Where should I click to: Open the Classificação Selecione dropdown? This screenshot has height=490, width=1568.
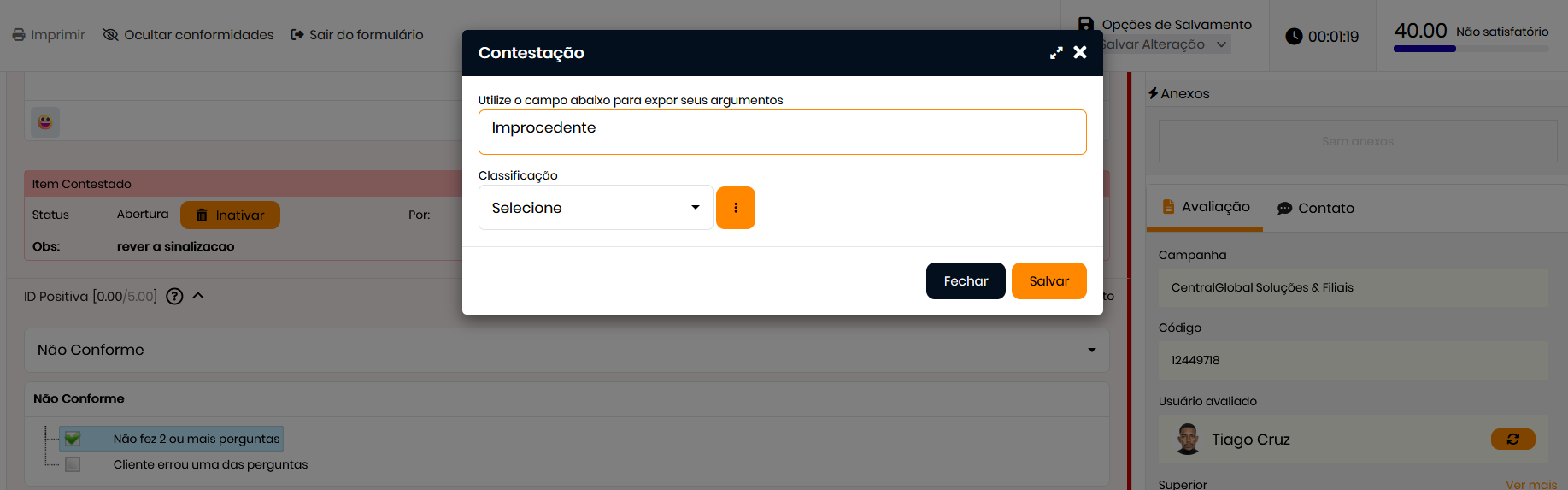[595, 208]
